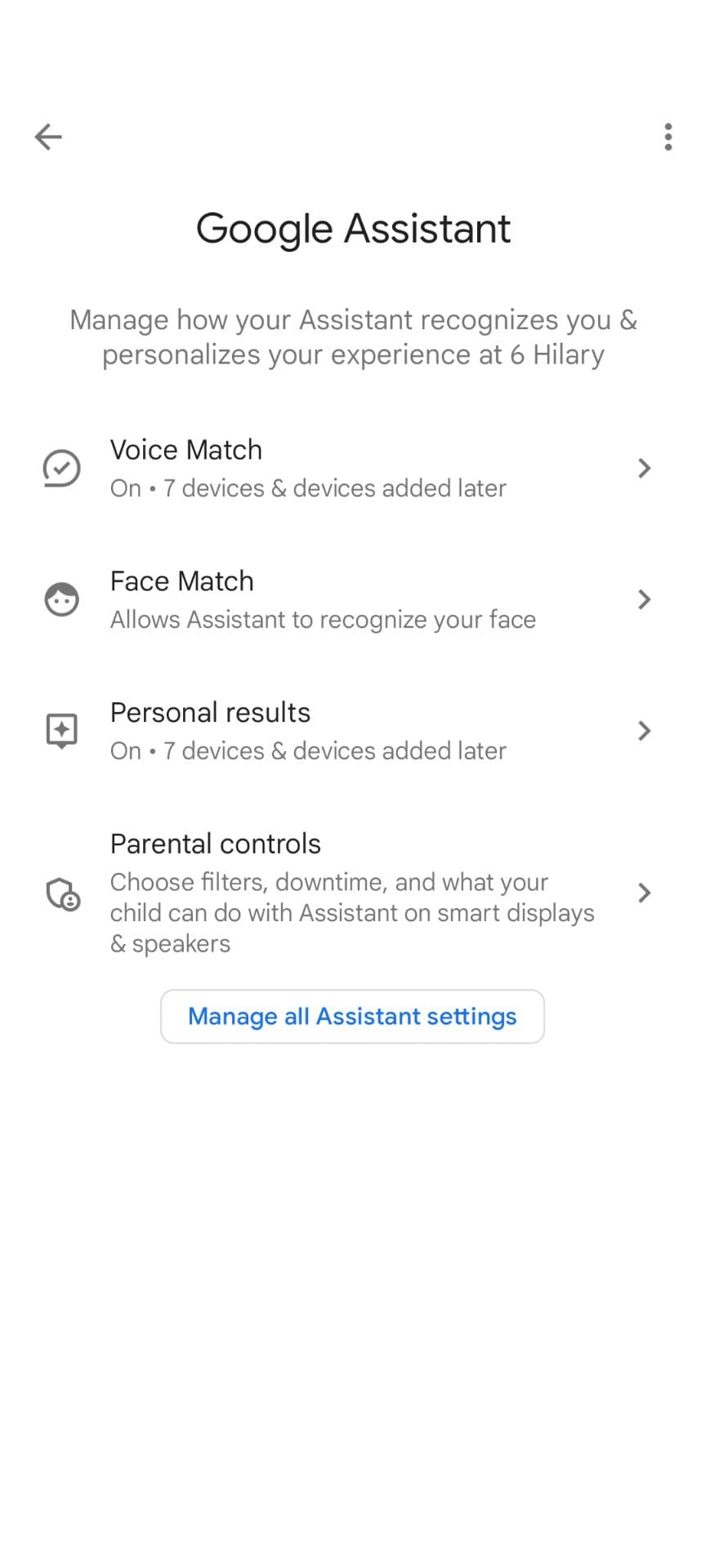
Task: Select the Parental controls title
Action: [216, 844]
